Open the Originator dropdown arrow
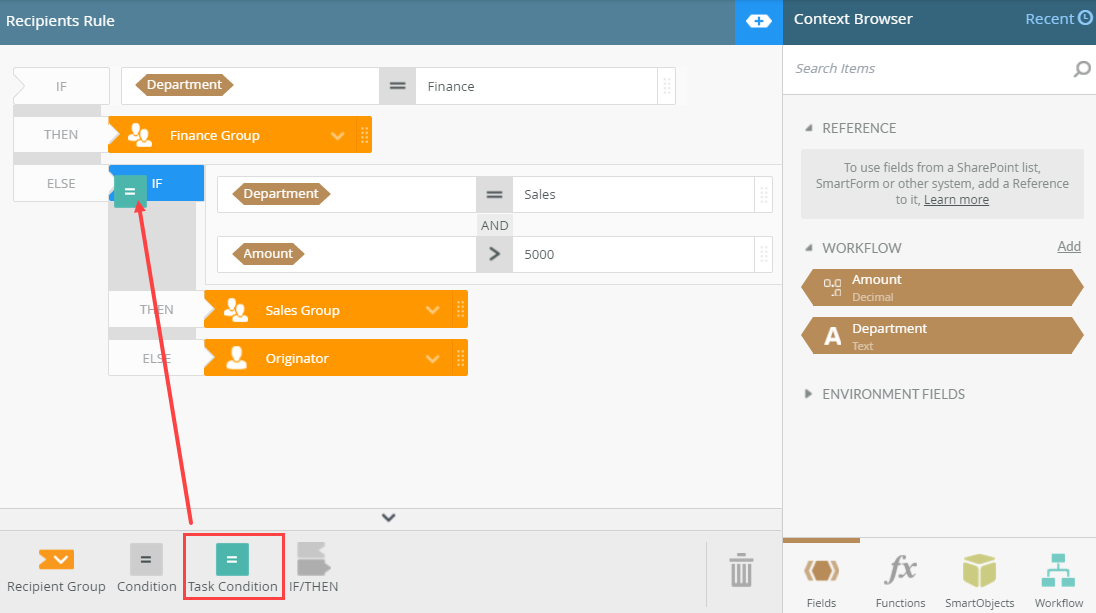The image size is (1096, 613). (x=433, y=359)
